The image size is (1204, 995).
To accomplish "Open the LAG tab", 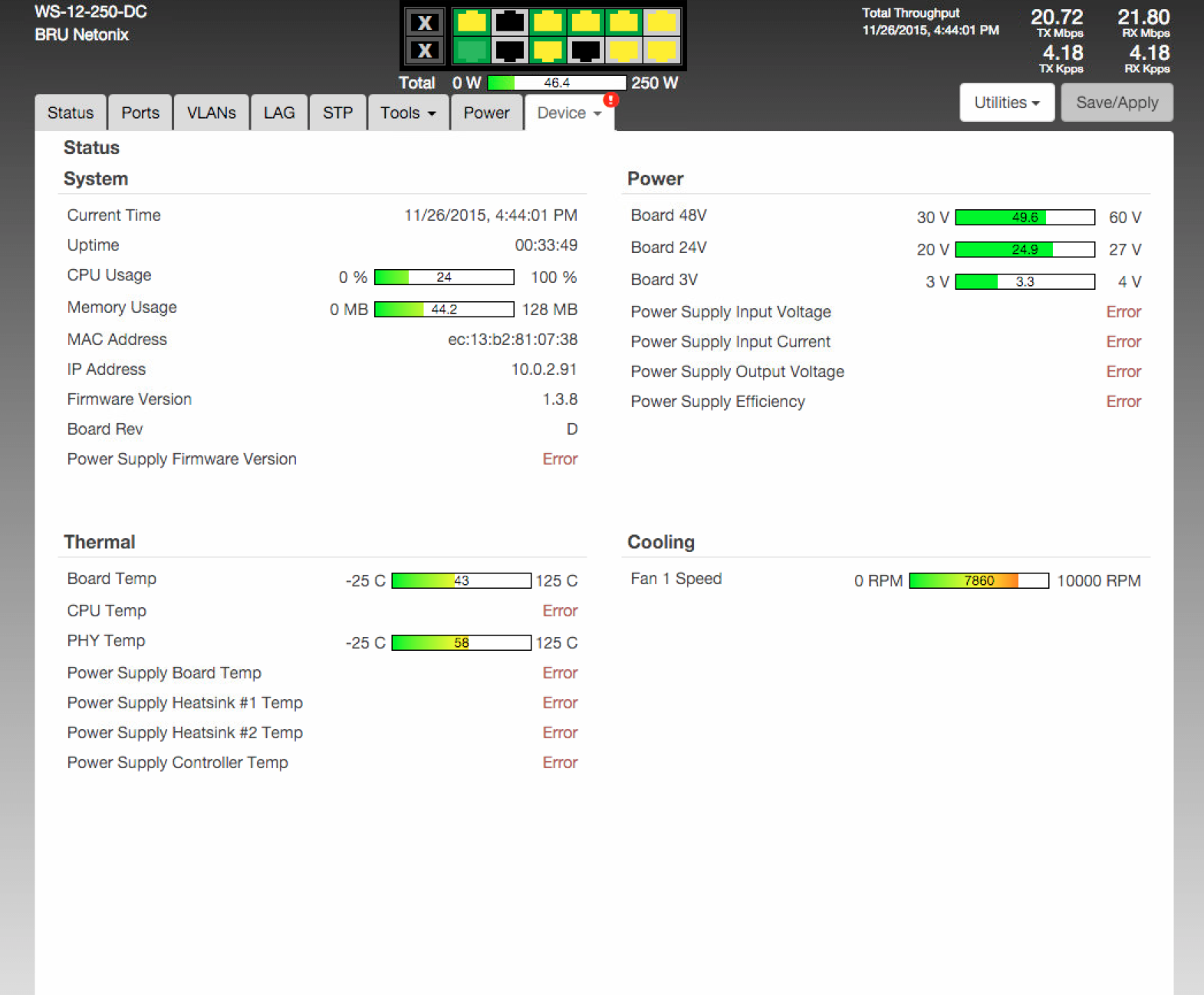I will [x=279, y=113].
